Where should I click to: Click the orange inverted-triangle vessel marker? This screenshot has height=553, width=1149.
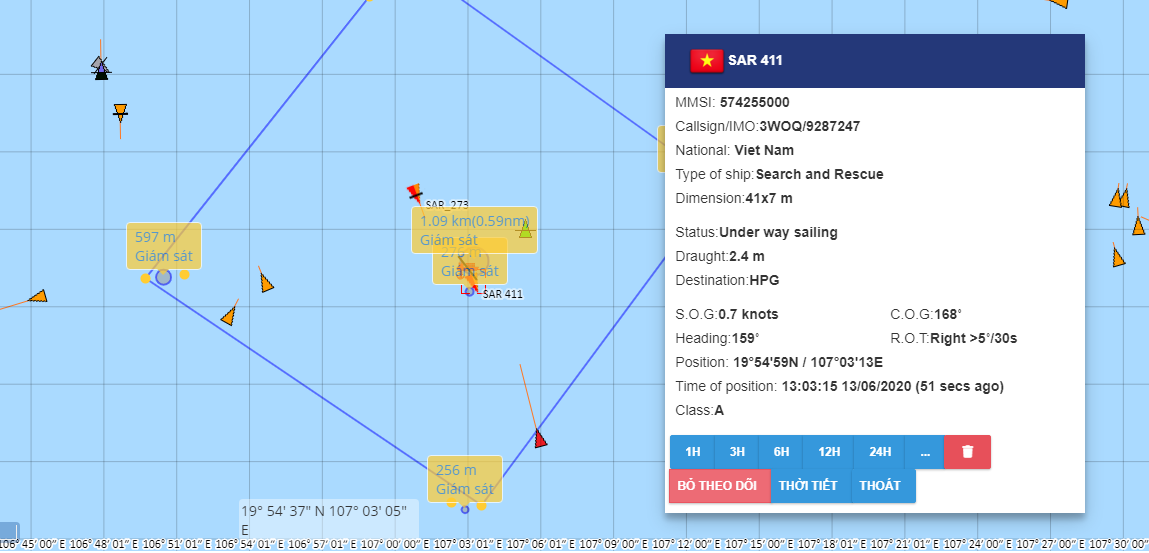tap(120, 111)
